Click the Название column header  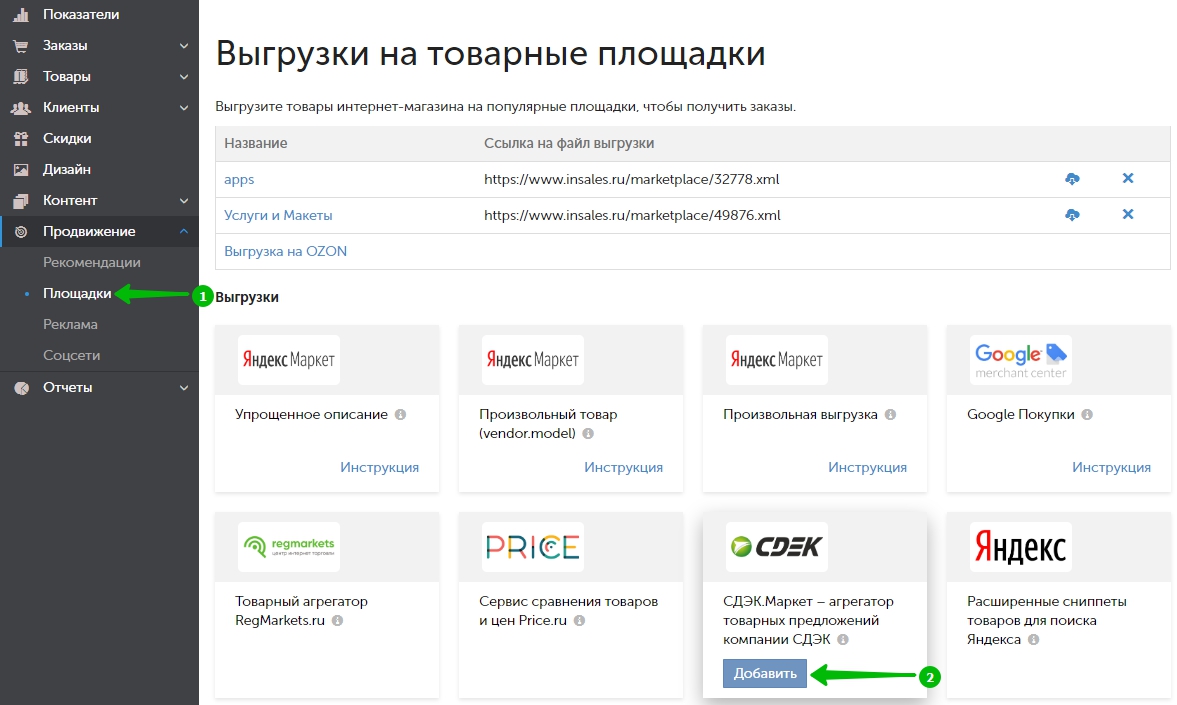coord(255,143)
